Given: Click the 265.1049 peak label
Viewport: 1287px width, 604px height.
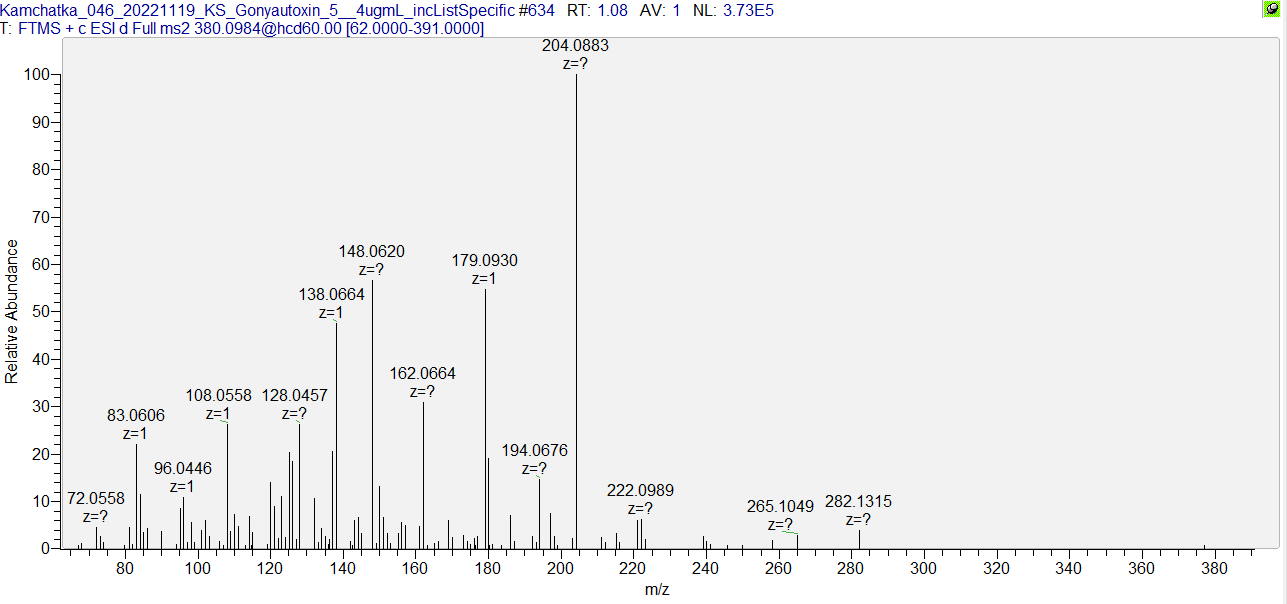Looking at the screenshot, I should (x=780, y=506).
